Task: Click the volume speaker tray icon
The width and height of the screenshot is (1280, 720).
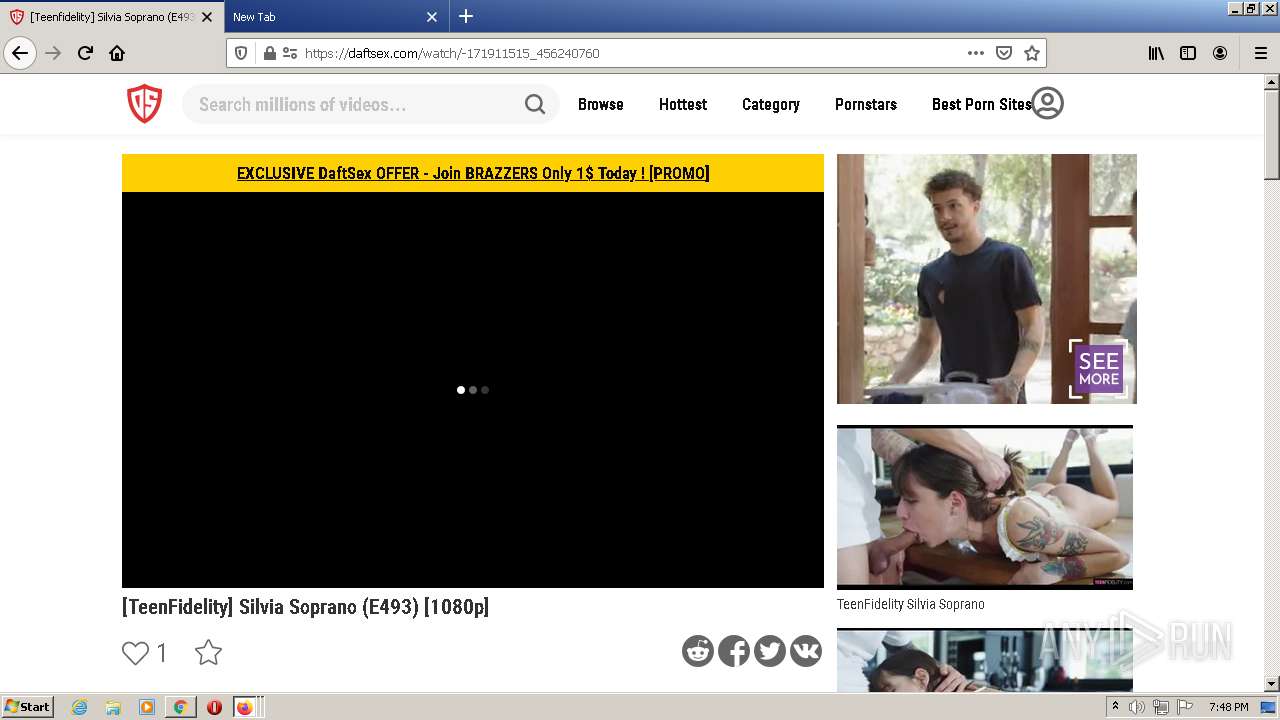Action: [x=1137, y=707]
